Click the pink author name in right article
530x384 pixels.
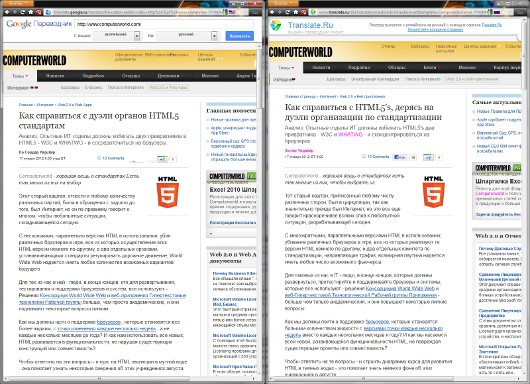299,150
